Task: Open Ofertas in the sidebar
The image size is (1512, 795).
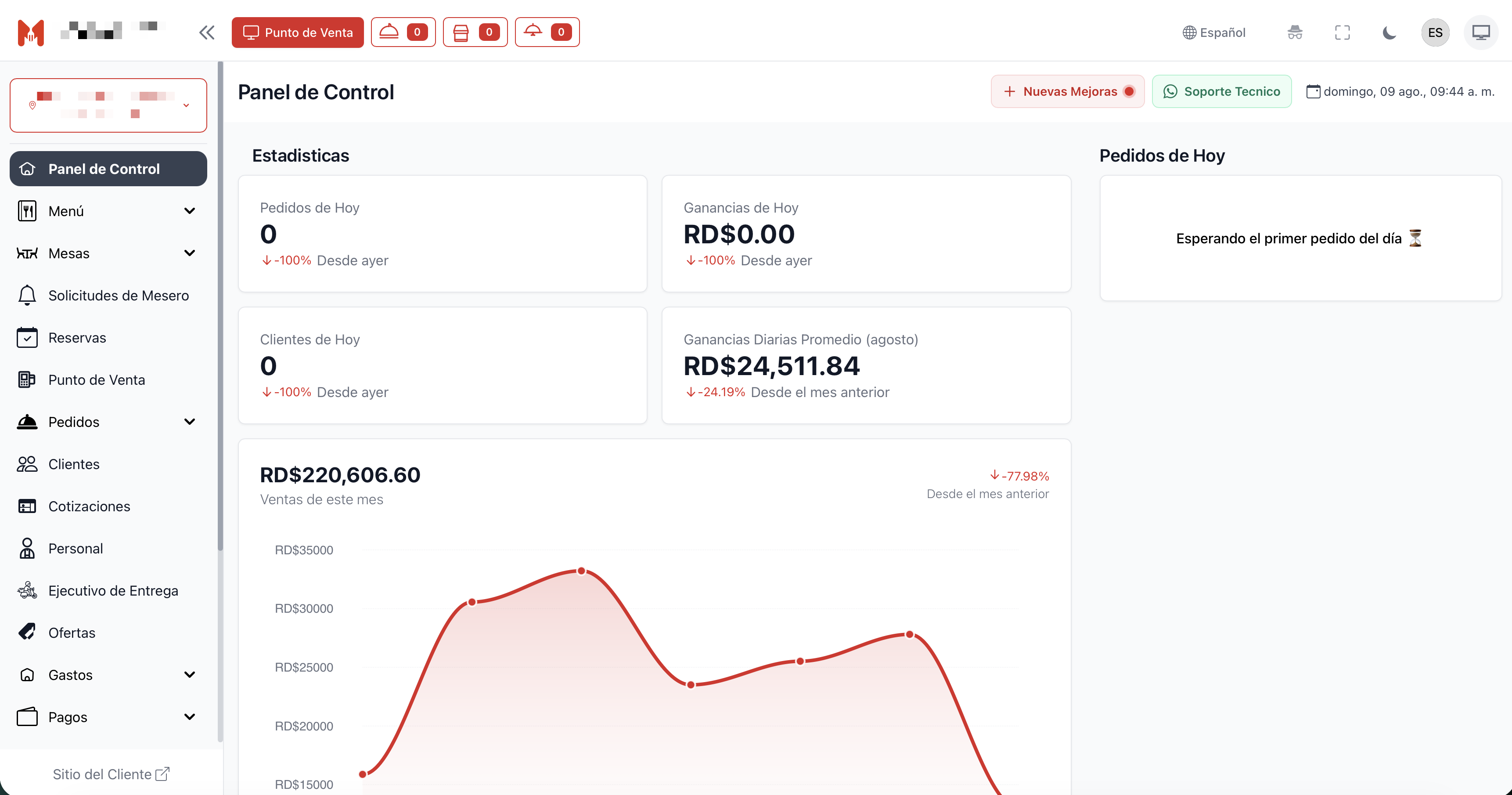Action: click(x=108, y=632)
